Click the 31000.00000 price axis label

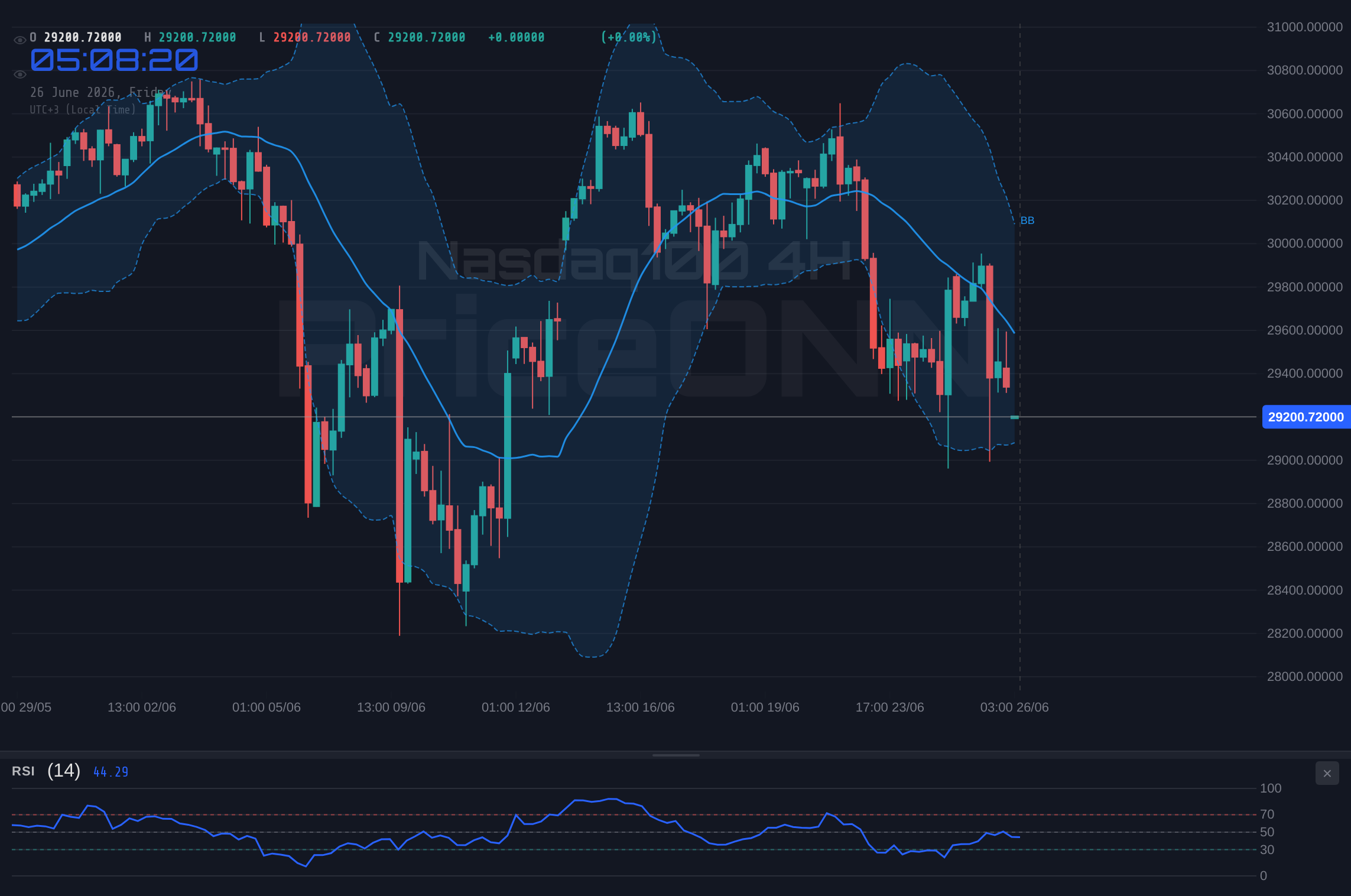(1305, 27)
